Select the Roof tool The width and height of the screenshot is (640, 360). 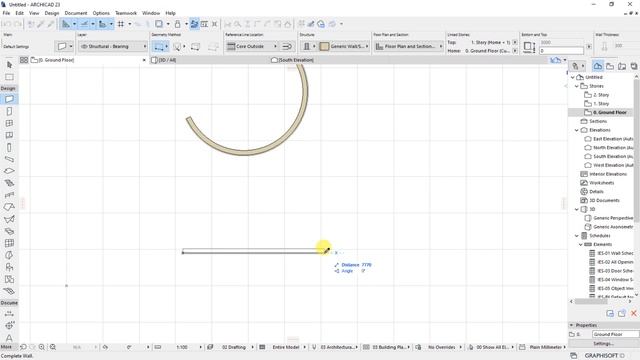[9, 207]
